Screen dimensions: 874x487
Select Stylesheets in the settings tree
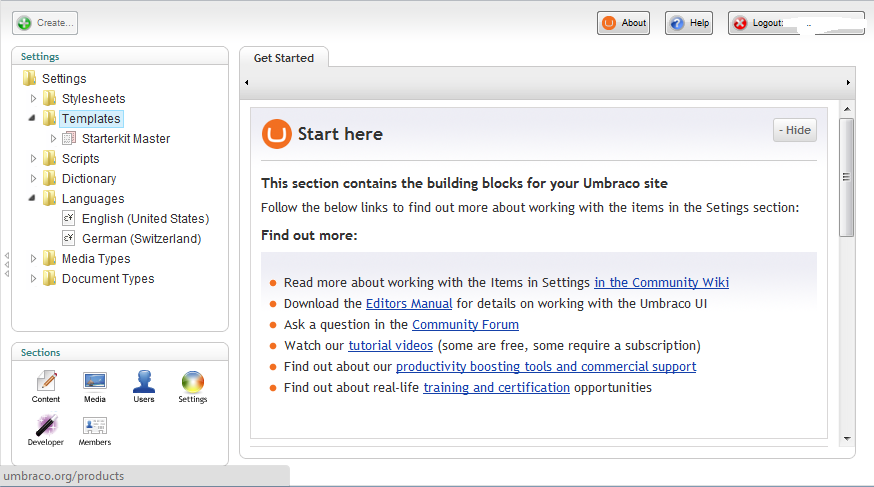[94, 99]
